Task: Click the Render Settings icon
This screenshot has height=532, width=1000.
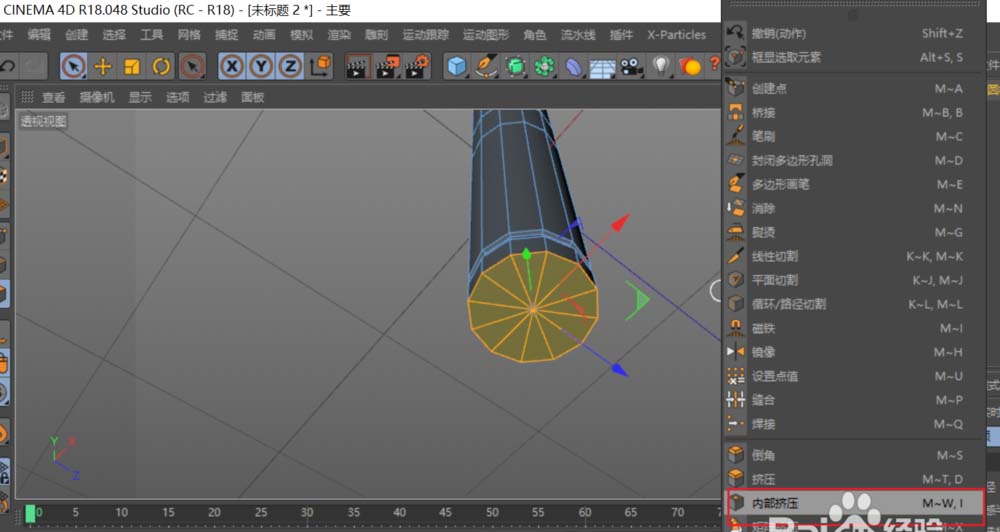Action: click(417, 66)
